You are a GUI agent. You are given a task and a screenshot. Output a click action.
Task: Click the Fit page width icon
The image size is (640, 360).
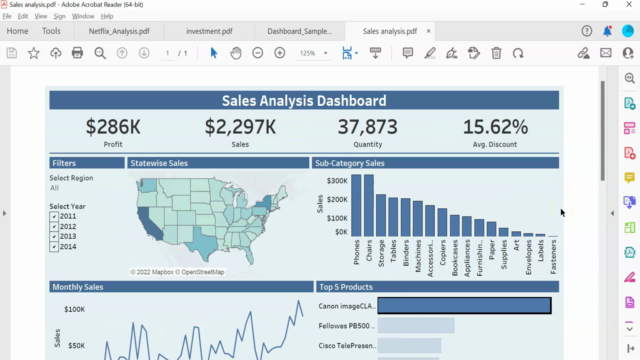[347, 53]
